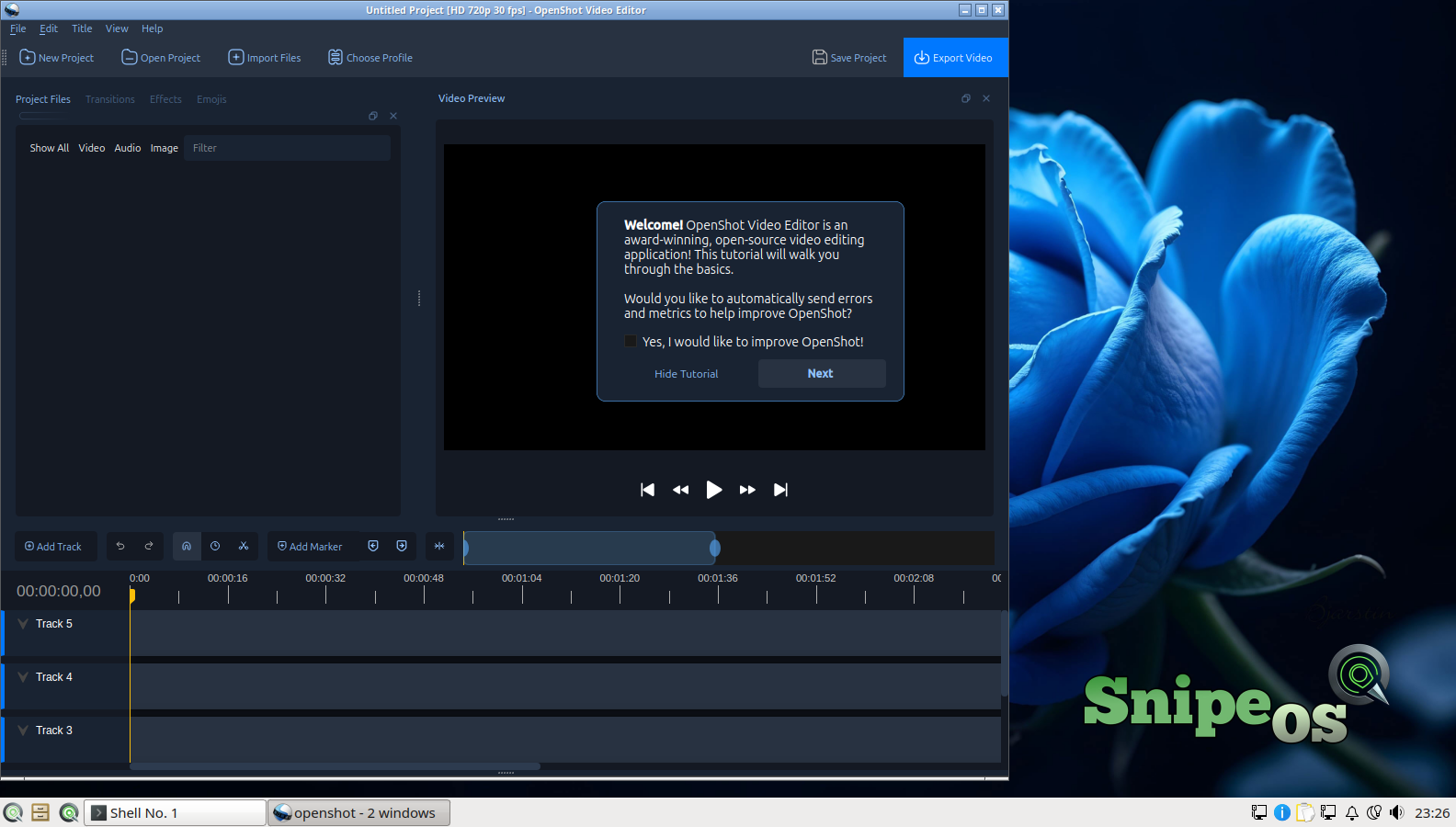
Task: Click the fast forward playback button
Action: point(747,490)
